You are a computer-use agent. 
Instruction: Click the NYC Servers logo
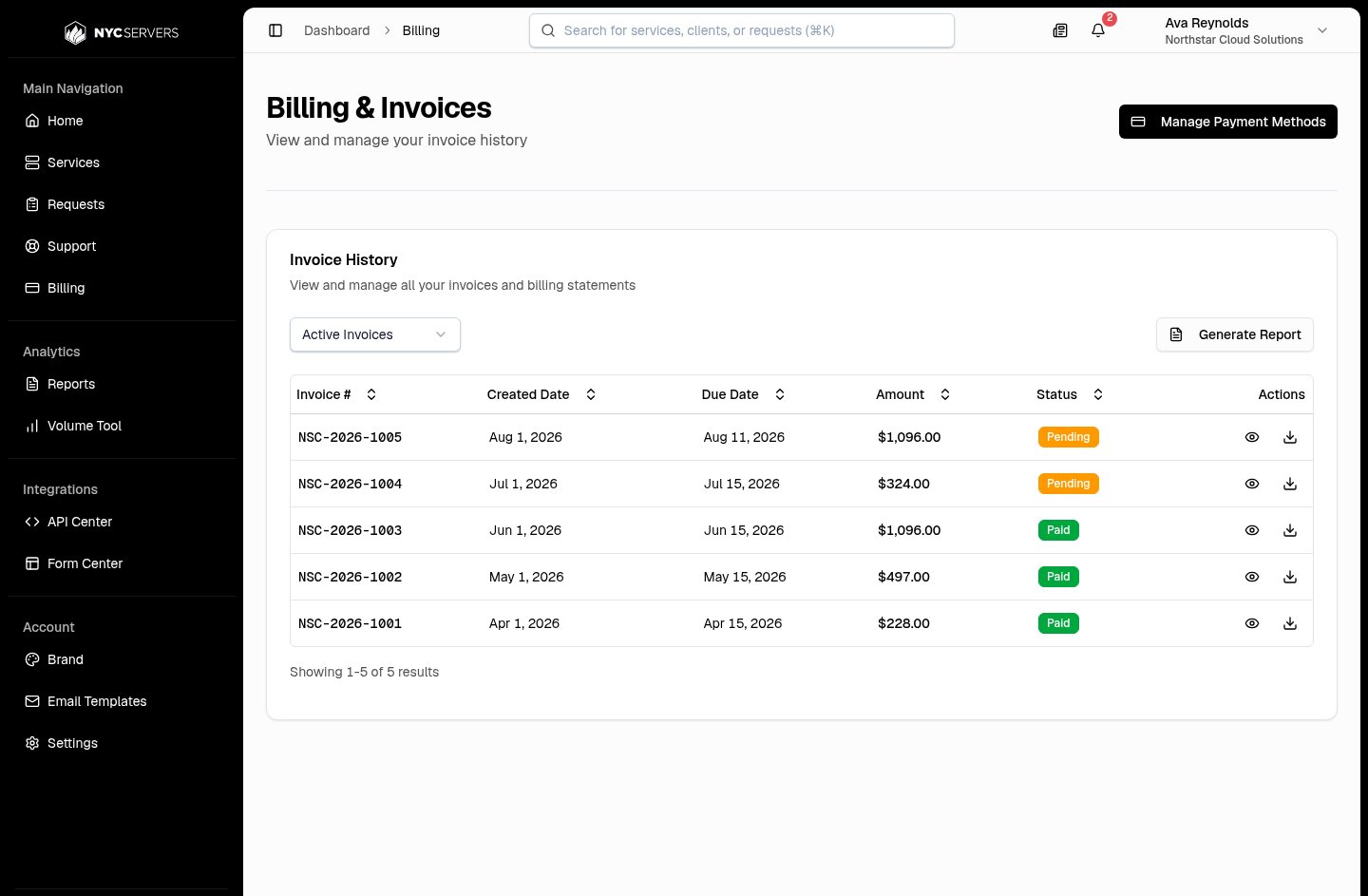122,32
